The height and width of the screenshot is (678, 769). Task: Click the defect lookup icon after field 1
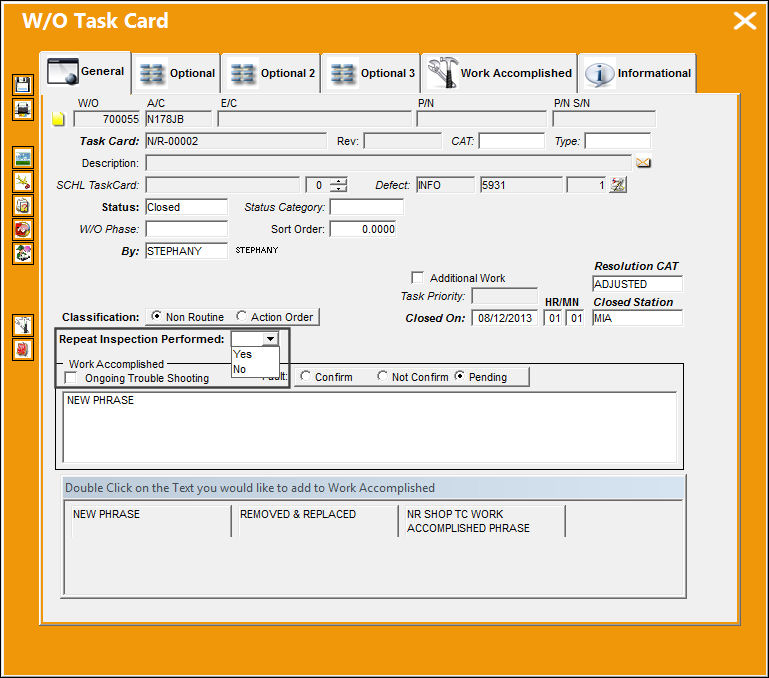tap(618, 185)
